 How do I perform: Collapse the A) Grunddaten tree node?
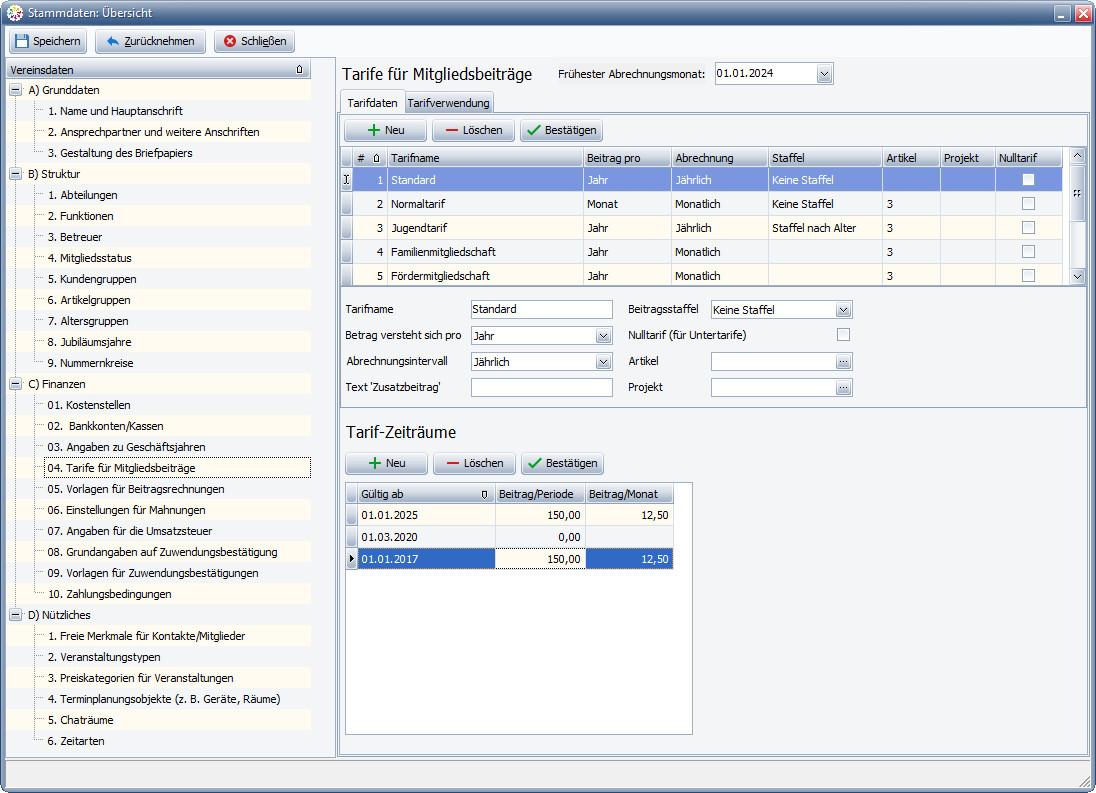click(x=15, y=90)
